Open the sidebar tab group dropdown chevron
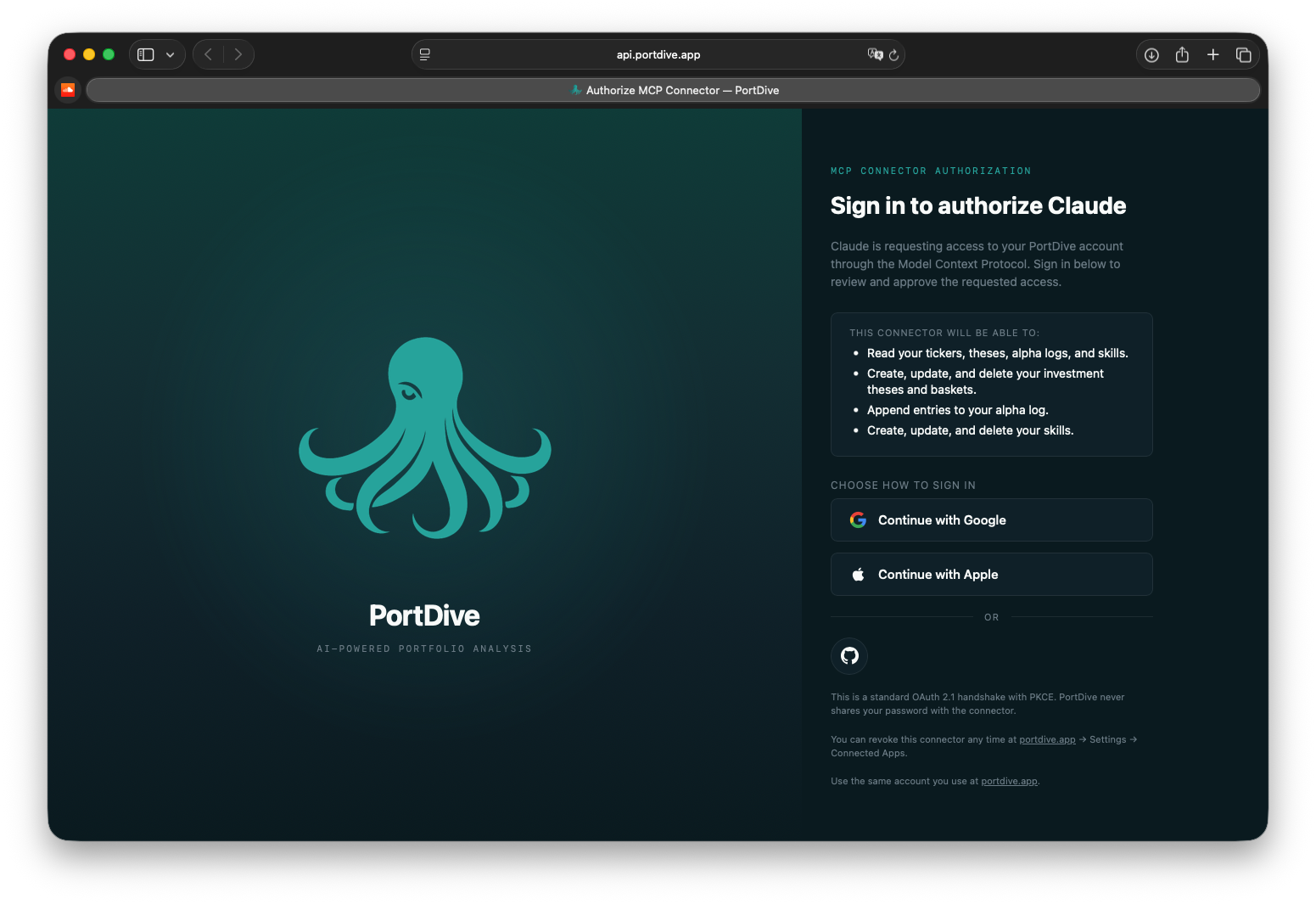Screen dimensions: 1316x904 pos(171,54)
